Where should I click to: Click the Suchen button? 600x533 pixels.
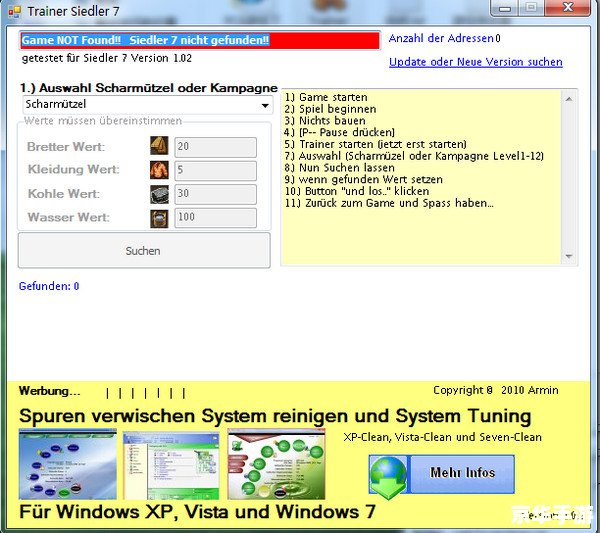click(x=144, y=251)
